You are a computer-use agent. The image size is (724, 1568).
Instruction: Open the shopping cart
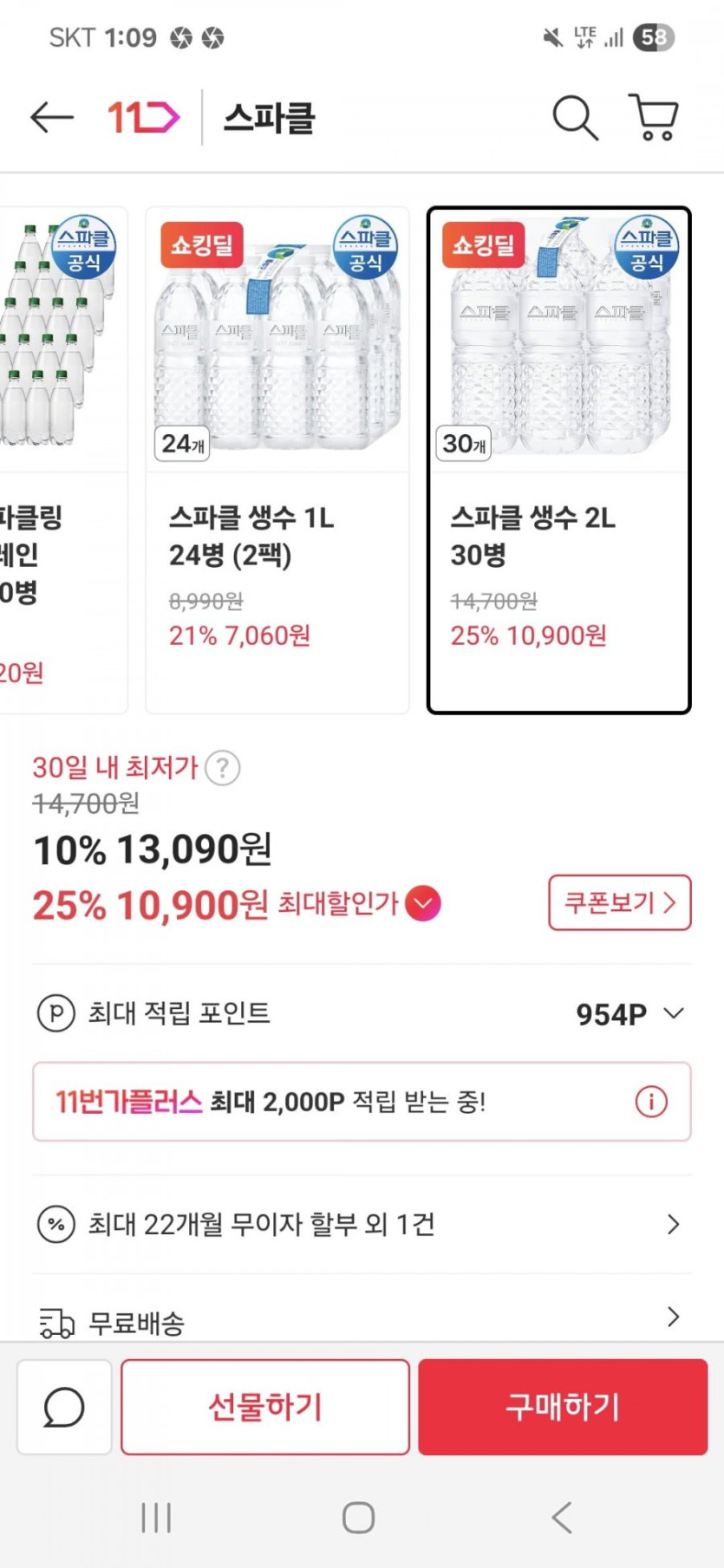coord(654,117)
